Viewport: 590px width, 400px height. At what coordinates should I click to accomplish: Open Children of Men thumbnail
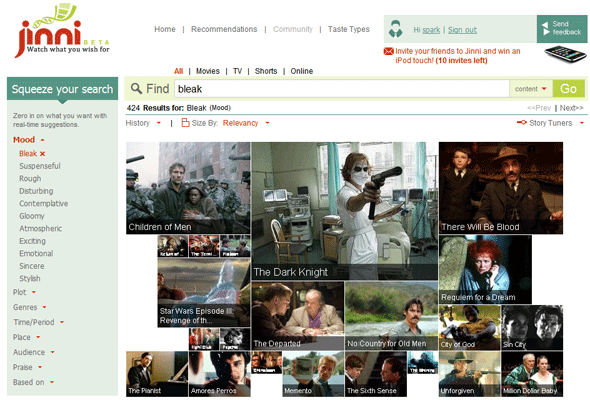[188, 188]
